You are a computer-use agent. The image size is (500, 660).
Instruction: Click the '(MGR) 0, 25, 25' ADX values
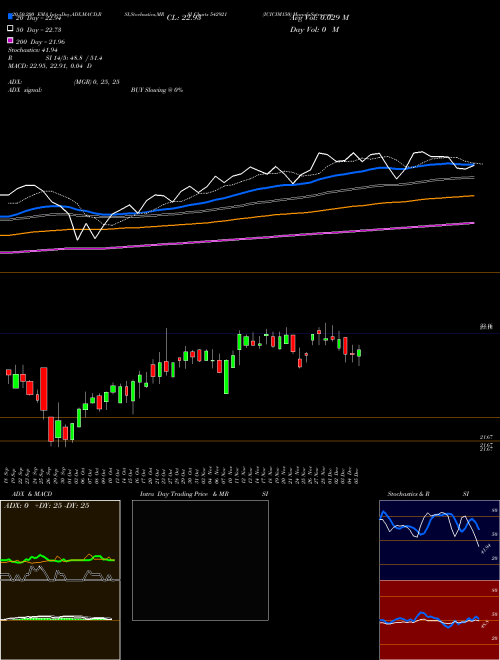[x=96, y=82]
